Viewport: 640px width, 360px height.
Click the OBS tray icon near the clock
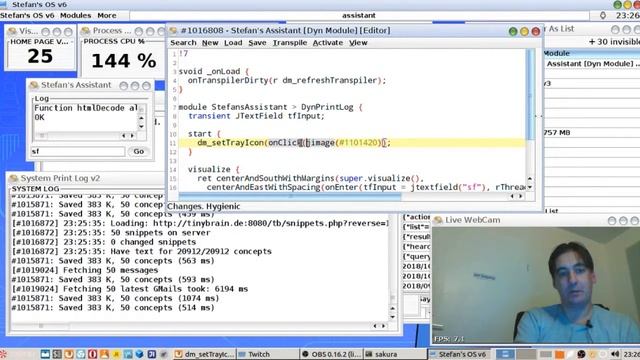(581, 354)
